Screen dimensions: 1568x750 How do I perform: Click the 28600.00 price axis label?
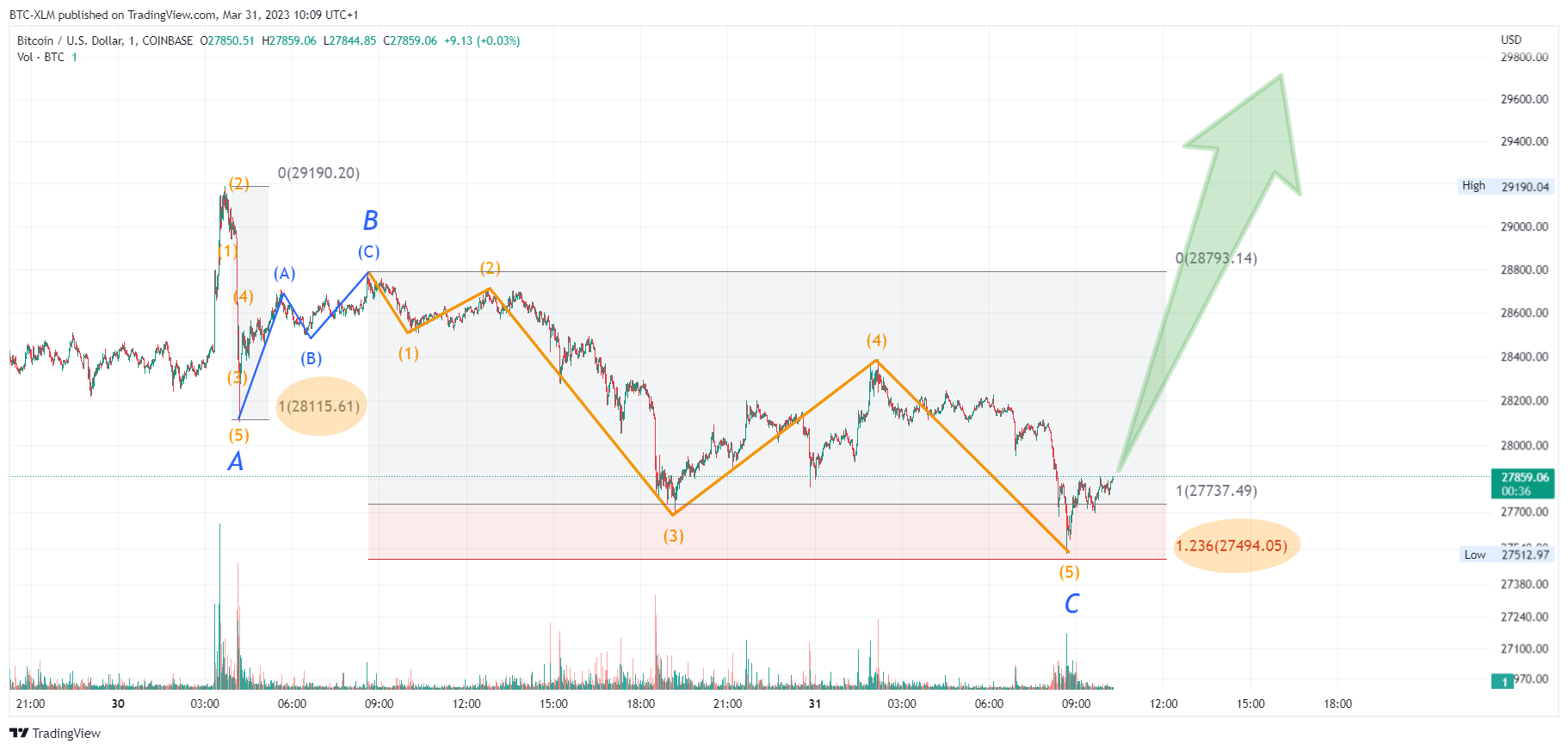point(1524,313)
